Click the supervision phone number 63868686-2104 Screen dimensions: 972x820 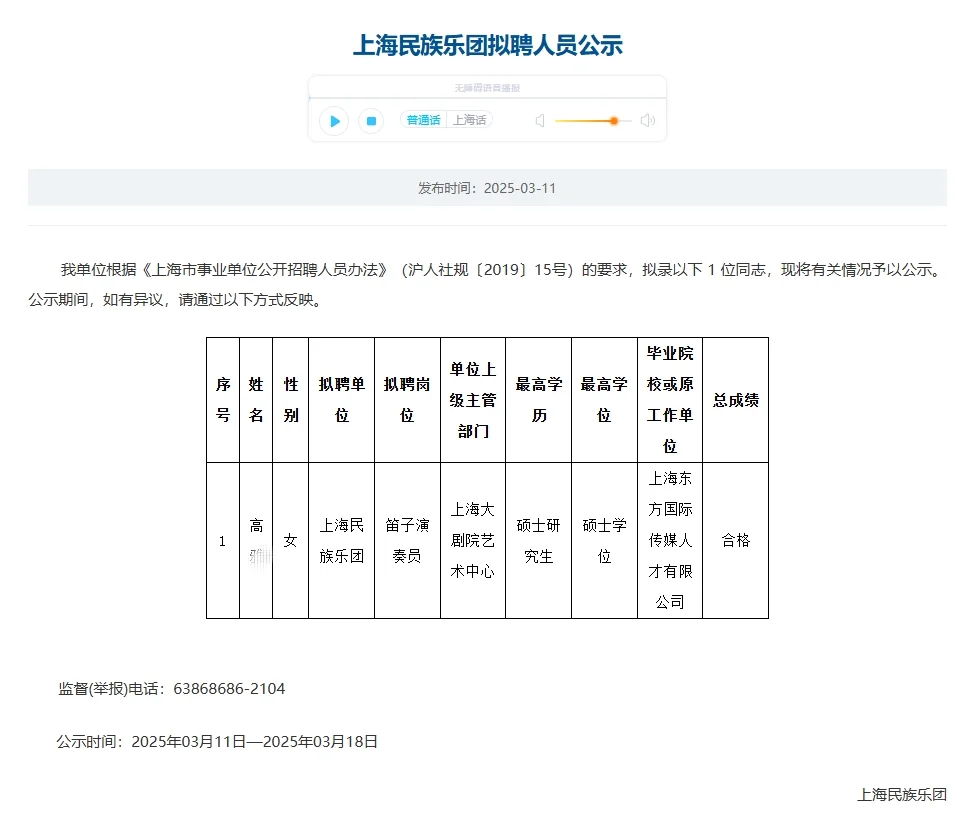228,688
